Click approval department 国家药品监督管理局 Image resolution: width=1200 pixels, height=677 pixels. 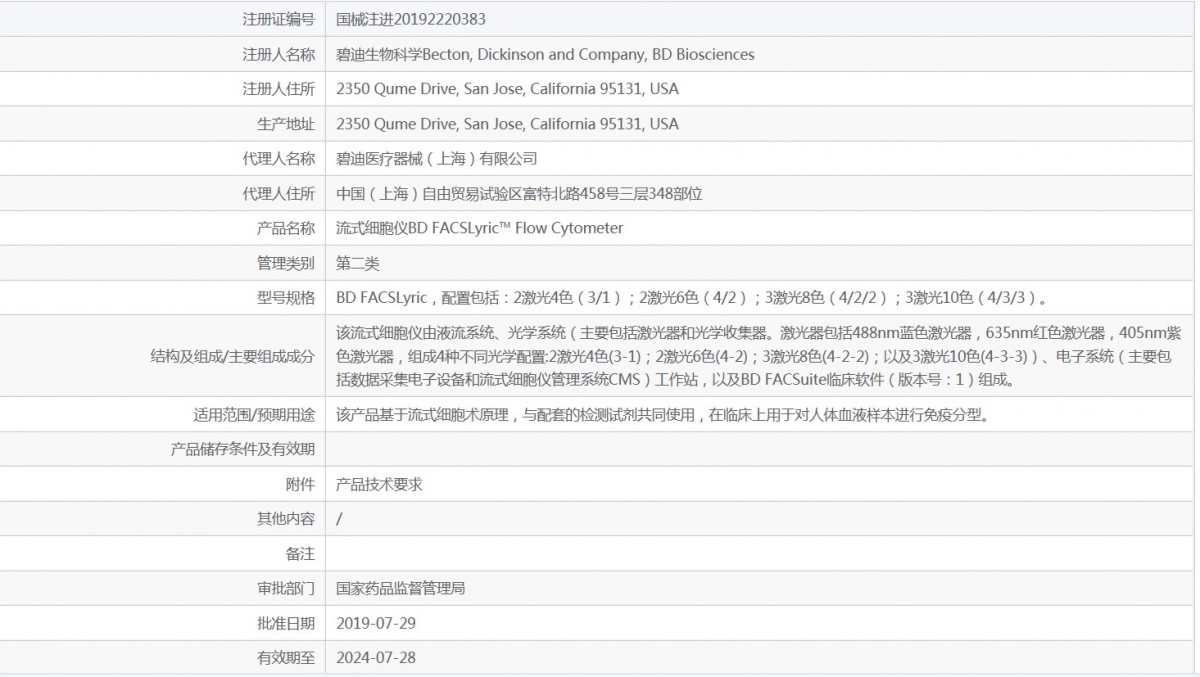pos(401,588)
